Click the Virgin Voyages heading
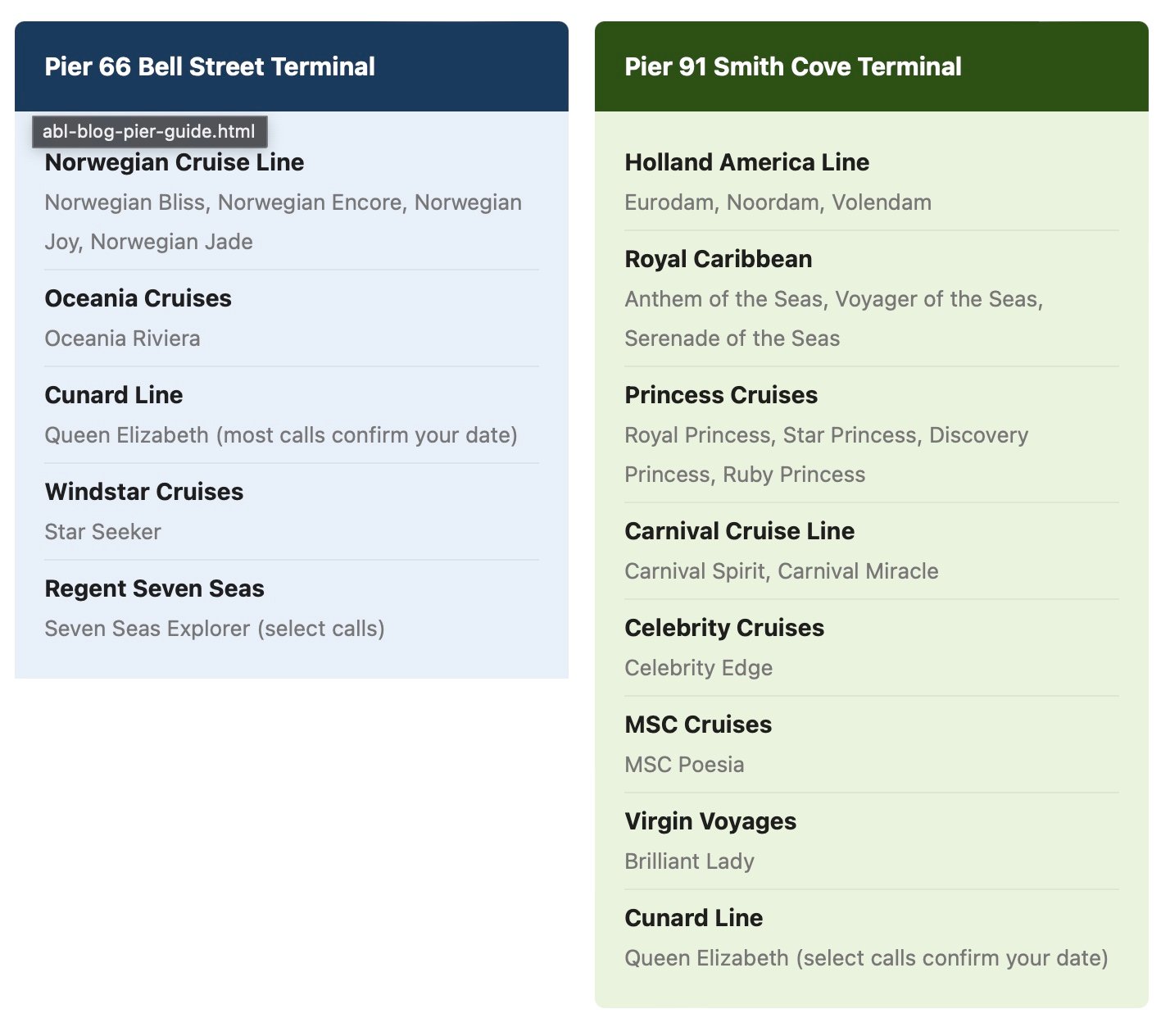Viewport: 1170px width, 1036px height. pos(710,821)
